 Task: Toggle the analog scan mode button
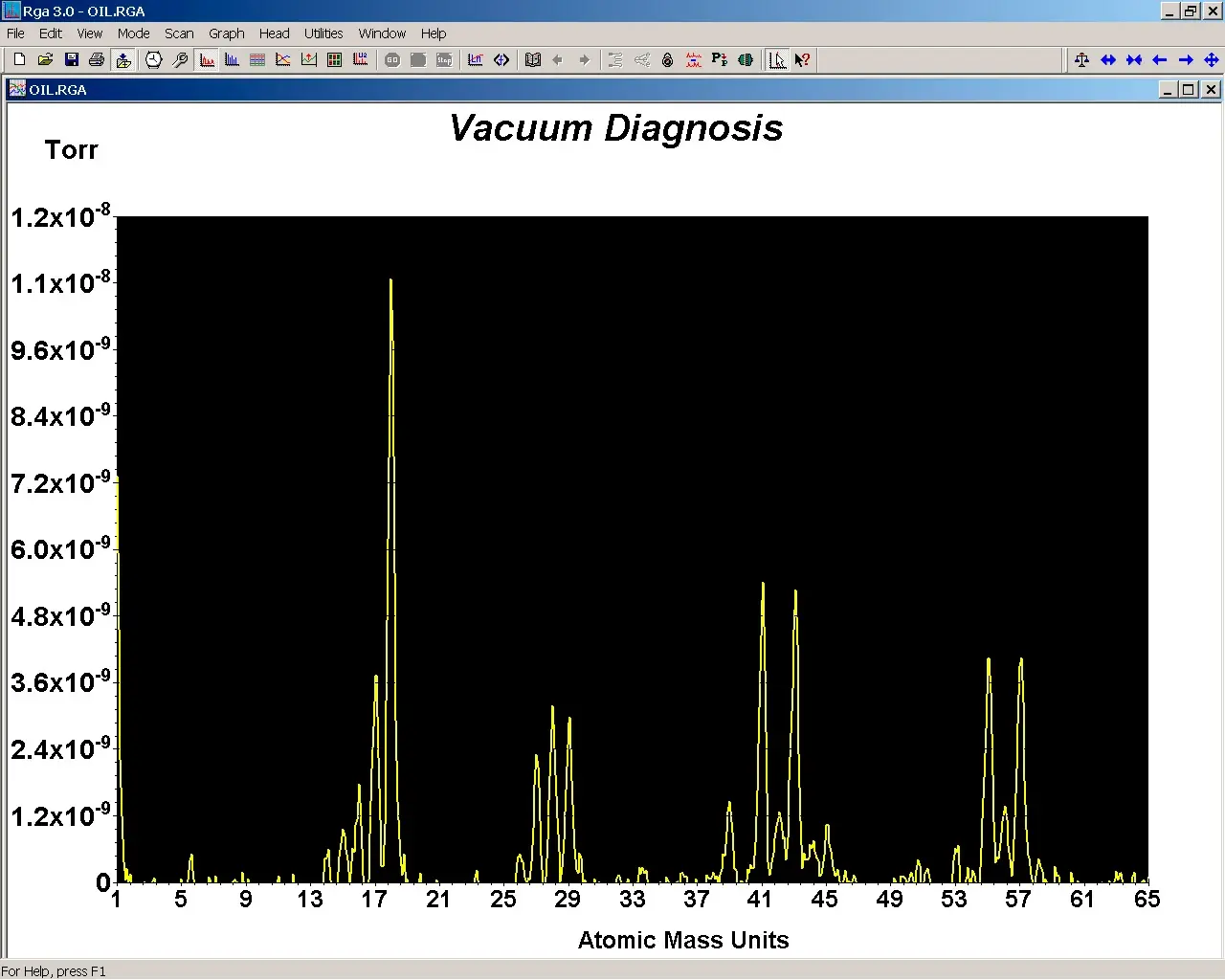point(207,60)
